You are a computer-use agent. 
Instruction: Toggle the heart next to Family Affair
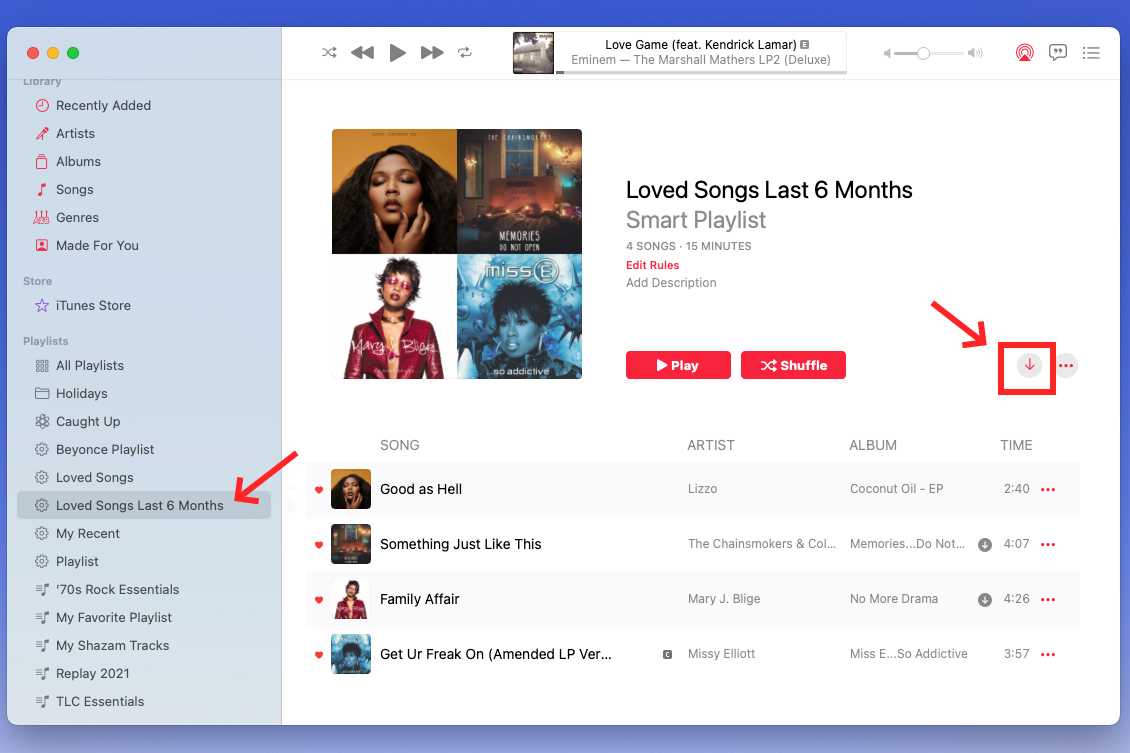[318, 598]
